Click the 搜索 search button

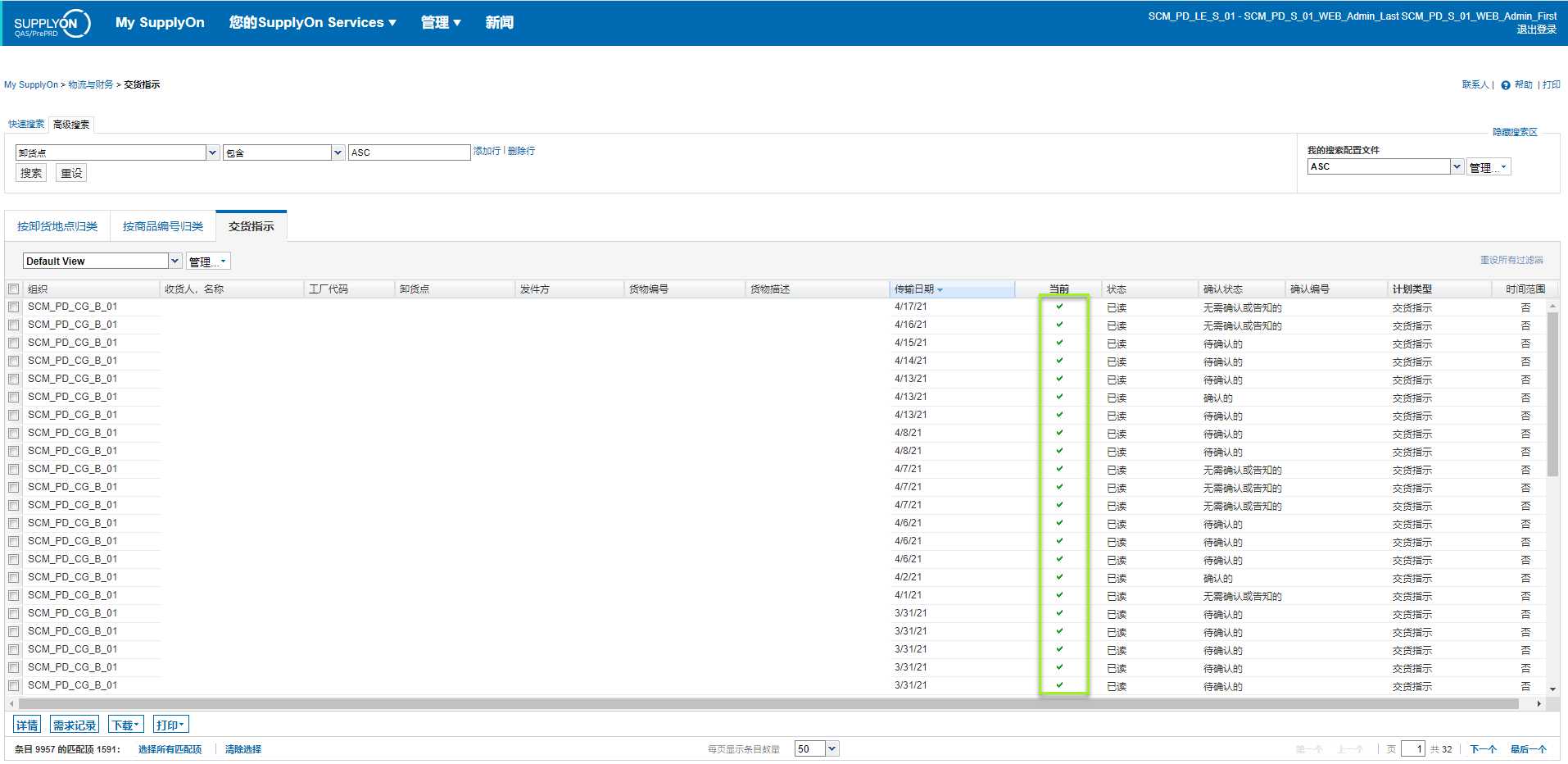click(x=31, y=173)
